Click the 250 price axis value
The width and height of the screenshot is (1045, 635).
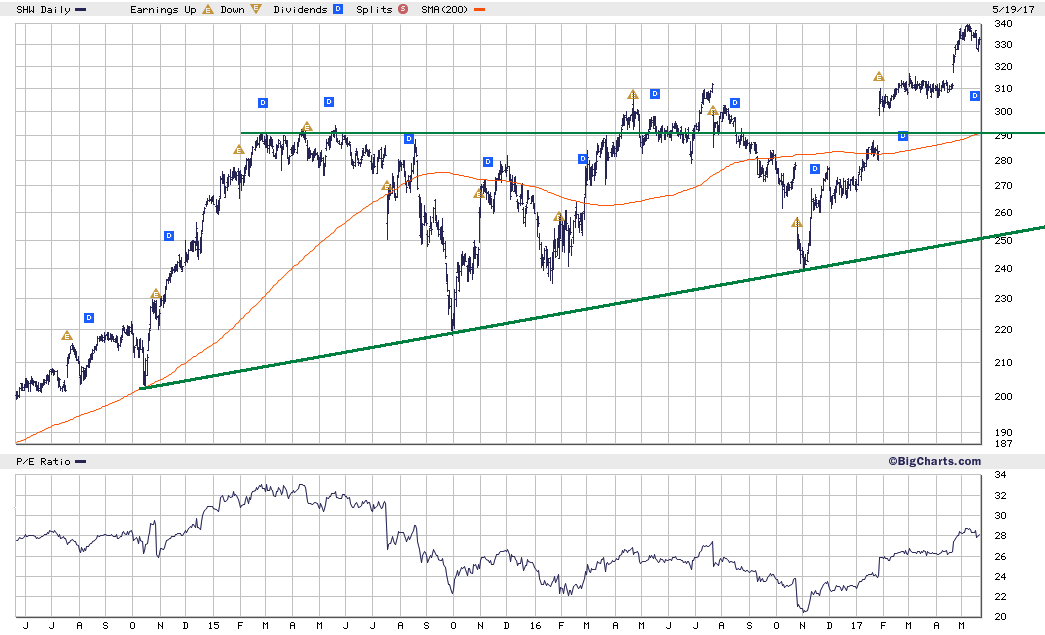tap(1003, 240)
